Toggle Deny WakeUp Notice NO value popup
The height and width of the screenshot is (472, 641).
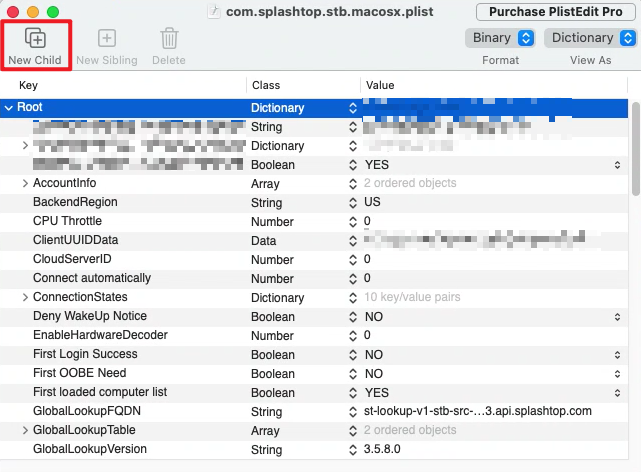617,317
